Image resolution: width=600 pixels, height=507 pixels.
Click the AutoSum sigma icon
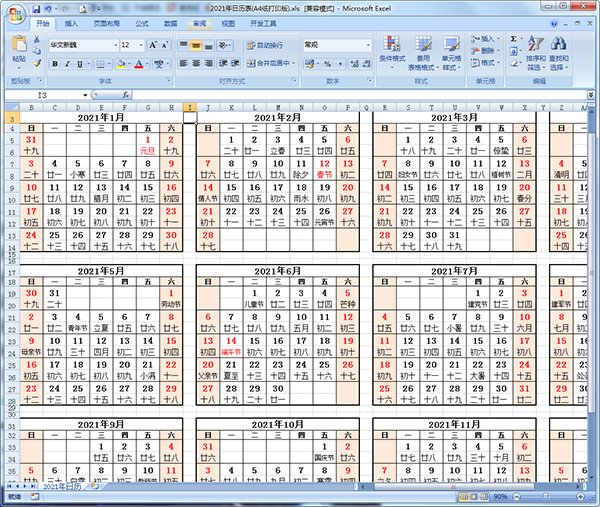click(514, 39)
